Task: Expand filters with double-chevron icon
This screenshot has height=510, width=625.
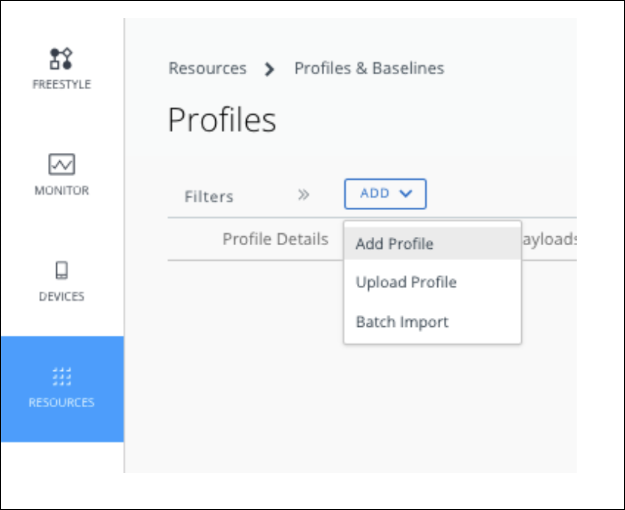Action: (x=304, y=195)
